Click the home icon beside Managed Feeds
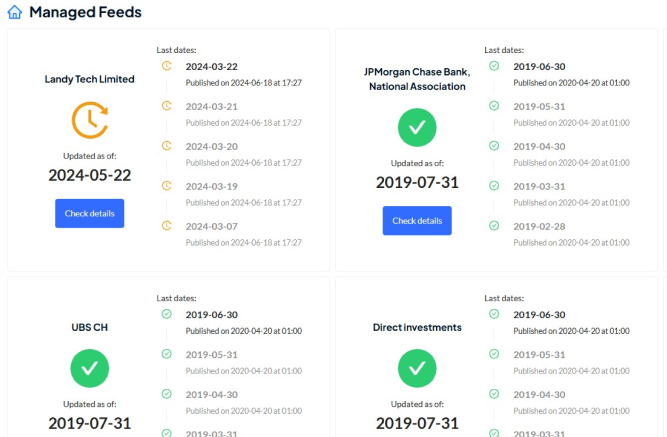 point(15,12)
